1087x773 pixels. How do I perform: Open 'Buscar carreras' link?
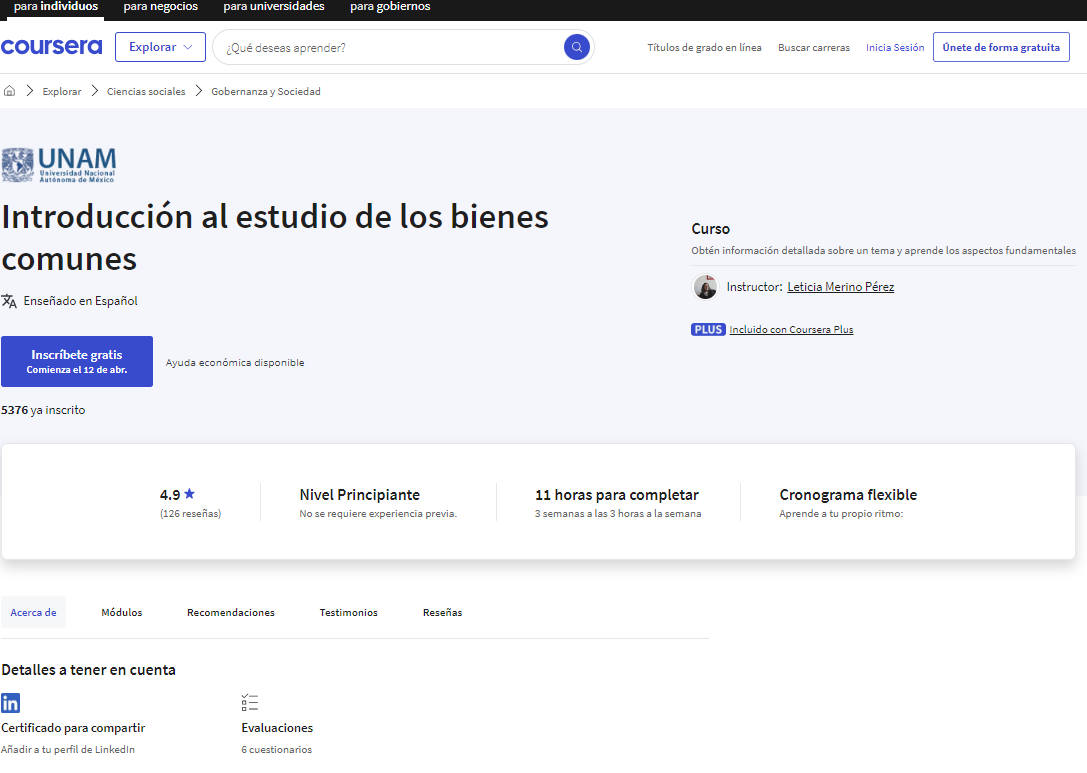[814, 48]
